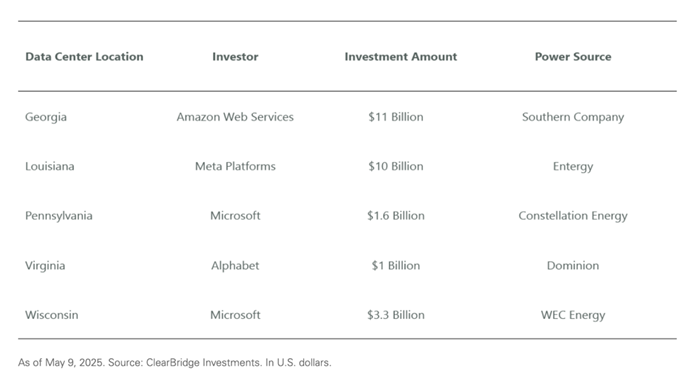Image resolution: width=694 pixels, height=377 pixels.
Task: Select the Southern Company cell
Action: 573,117
